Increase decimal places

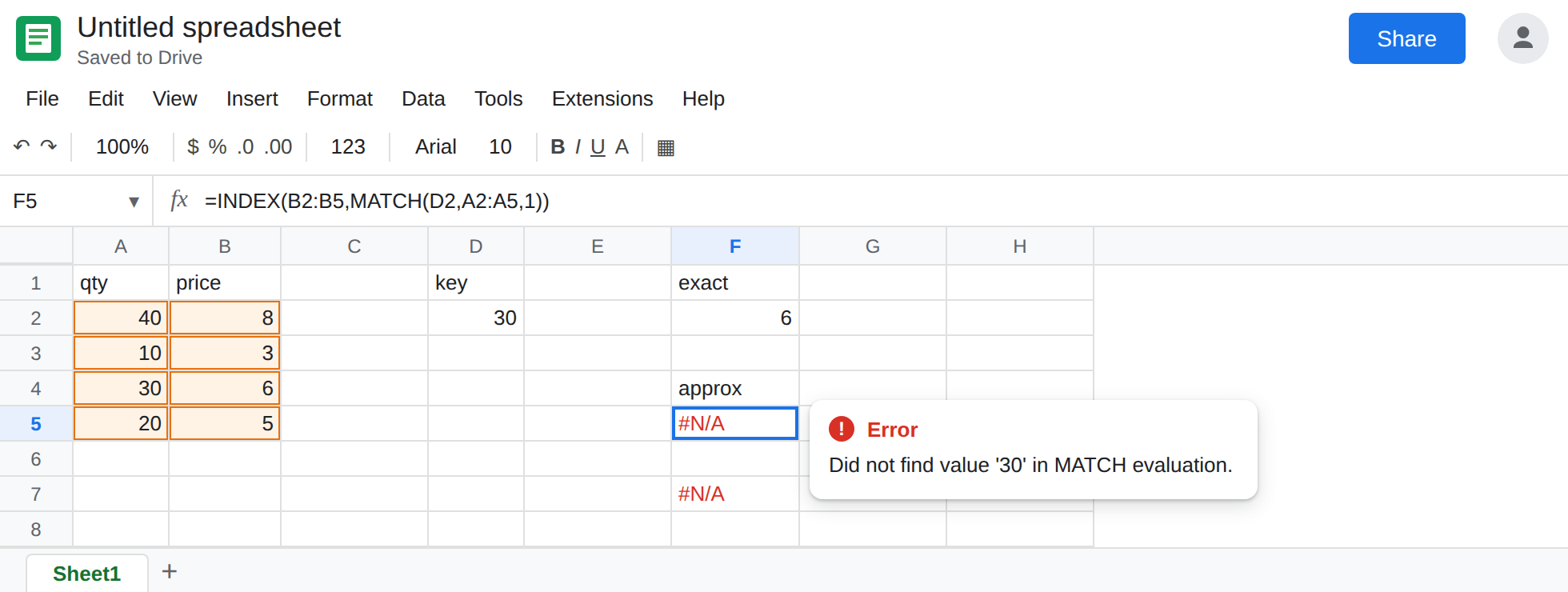click(x=278, y=146)
